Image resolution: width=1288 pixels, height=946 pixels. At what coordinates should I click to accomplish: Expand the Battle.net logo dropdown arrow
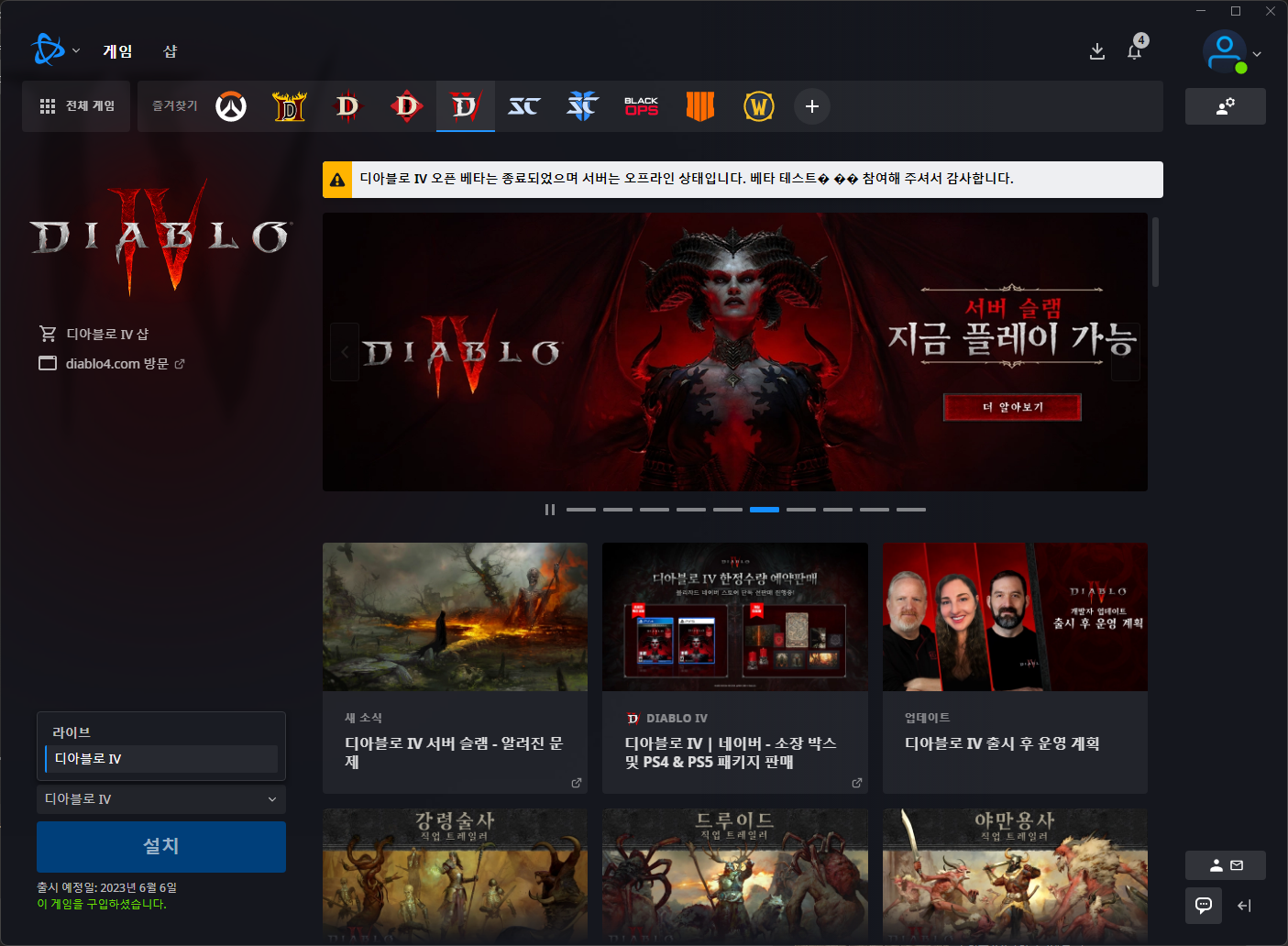(x=76, y=51)
